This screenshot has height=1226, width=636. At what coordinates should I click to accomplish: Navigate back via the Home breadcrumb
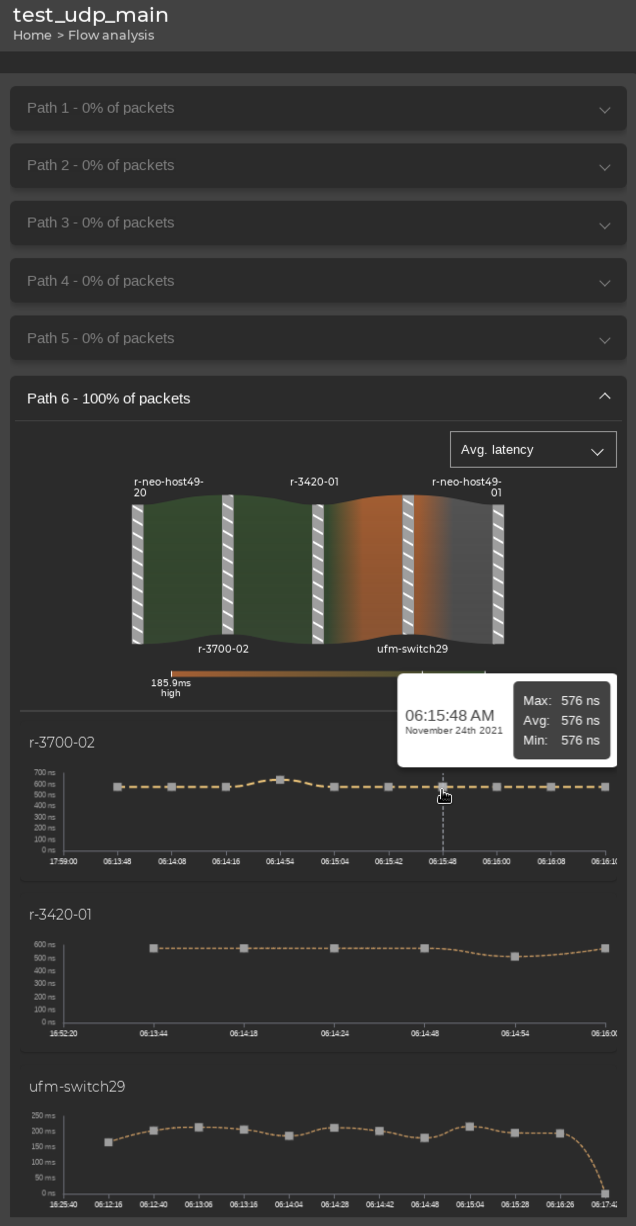31,35
